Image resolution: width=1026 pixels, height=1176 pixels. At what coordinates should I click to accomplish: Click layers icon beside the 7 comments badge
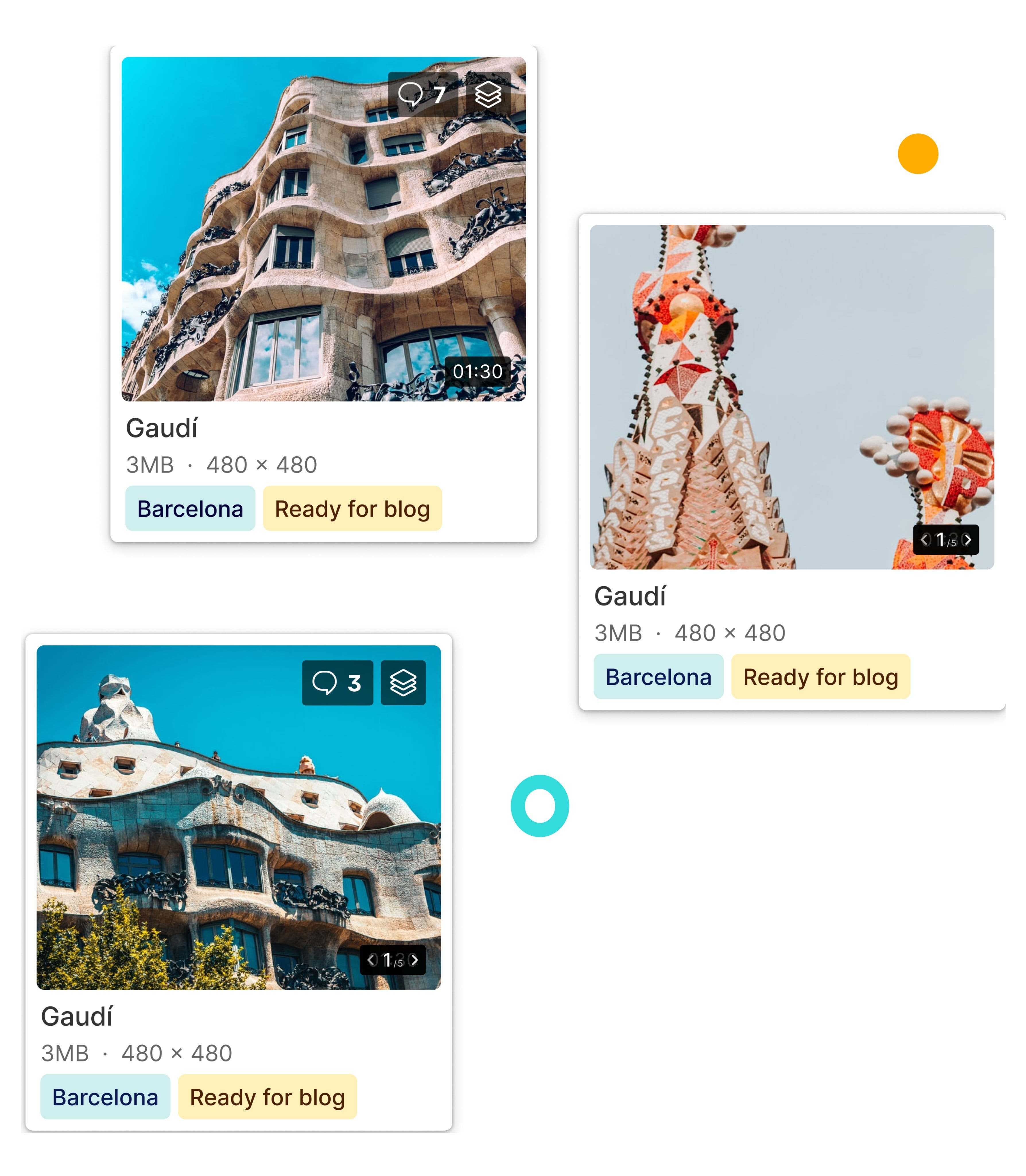(488, 94)
